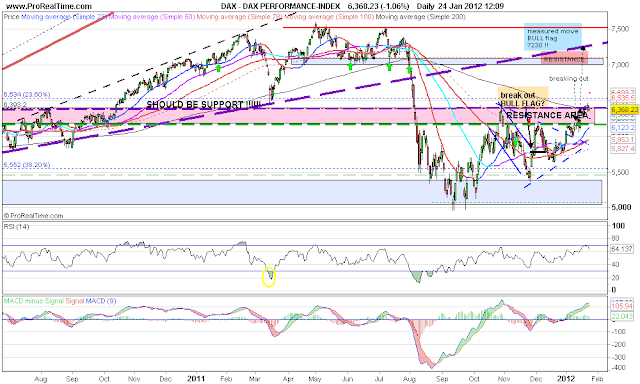The width and height of the screenshot is (640, 384).
Task: Click the blue 6,123.2 price tag
Action: [x=623, y=128]
